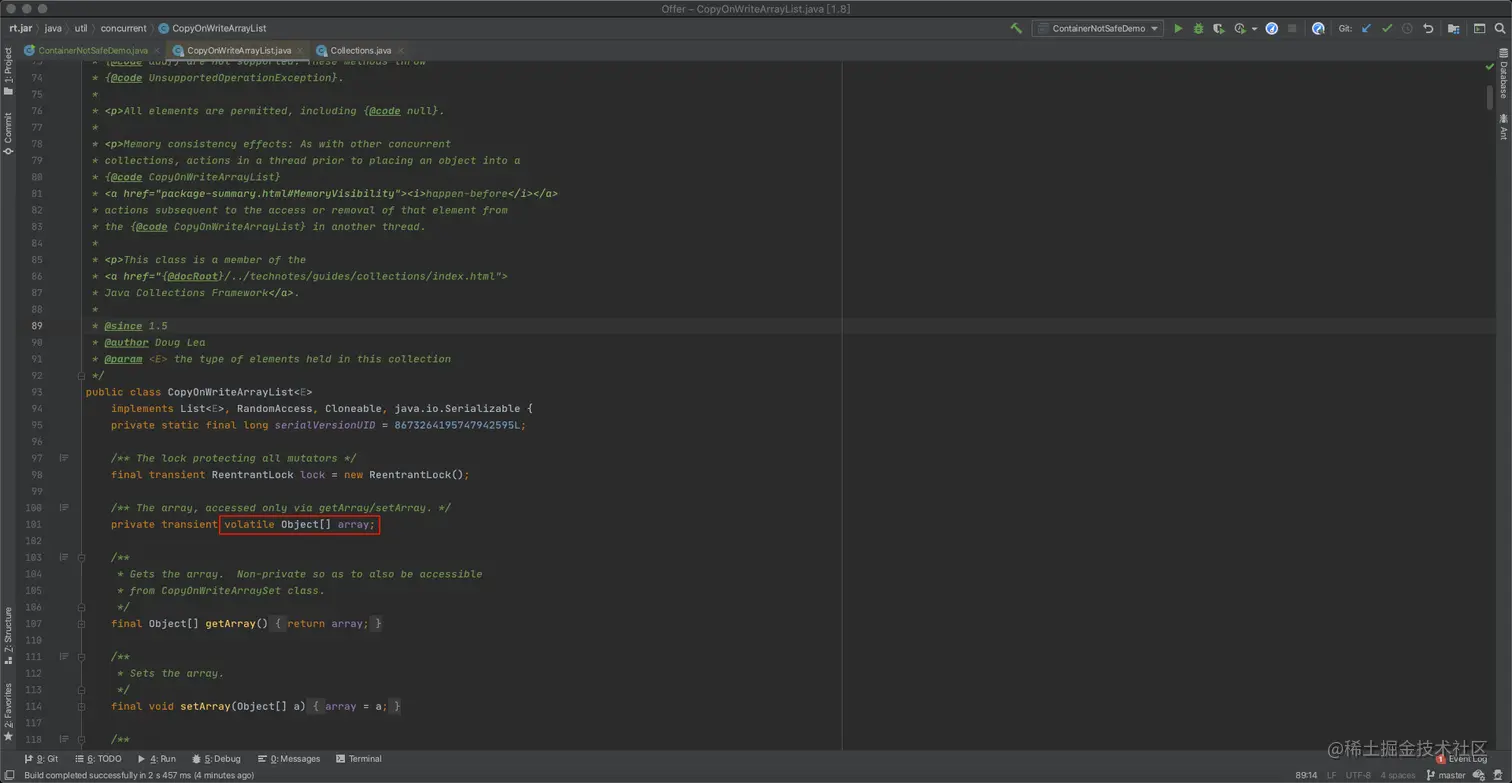Viewport: 1512px width, 783px height.
Task: Click the CopyOnWriteArrayList breadcrumb
Action: click(212, 29)
